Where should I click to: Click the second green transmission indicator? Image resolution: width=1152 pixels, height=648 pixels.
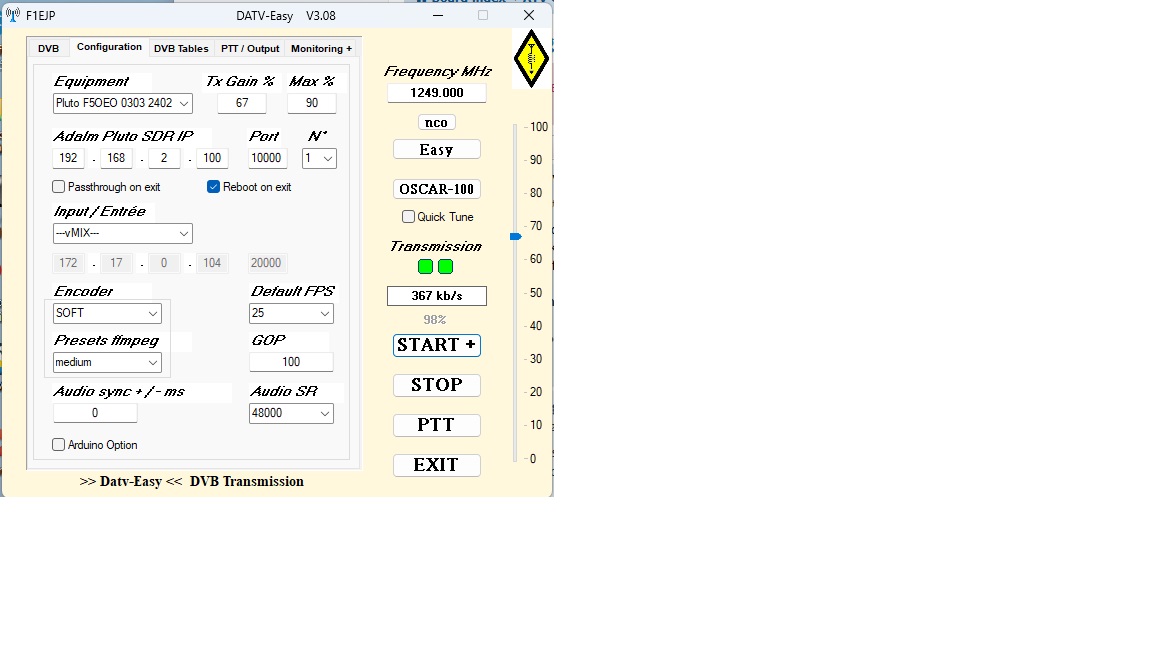446,267
